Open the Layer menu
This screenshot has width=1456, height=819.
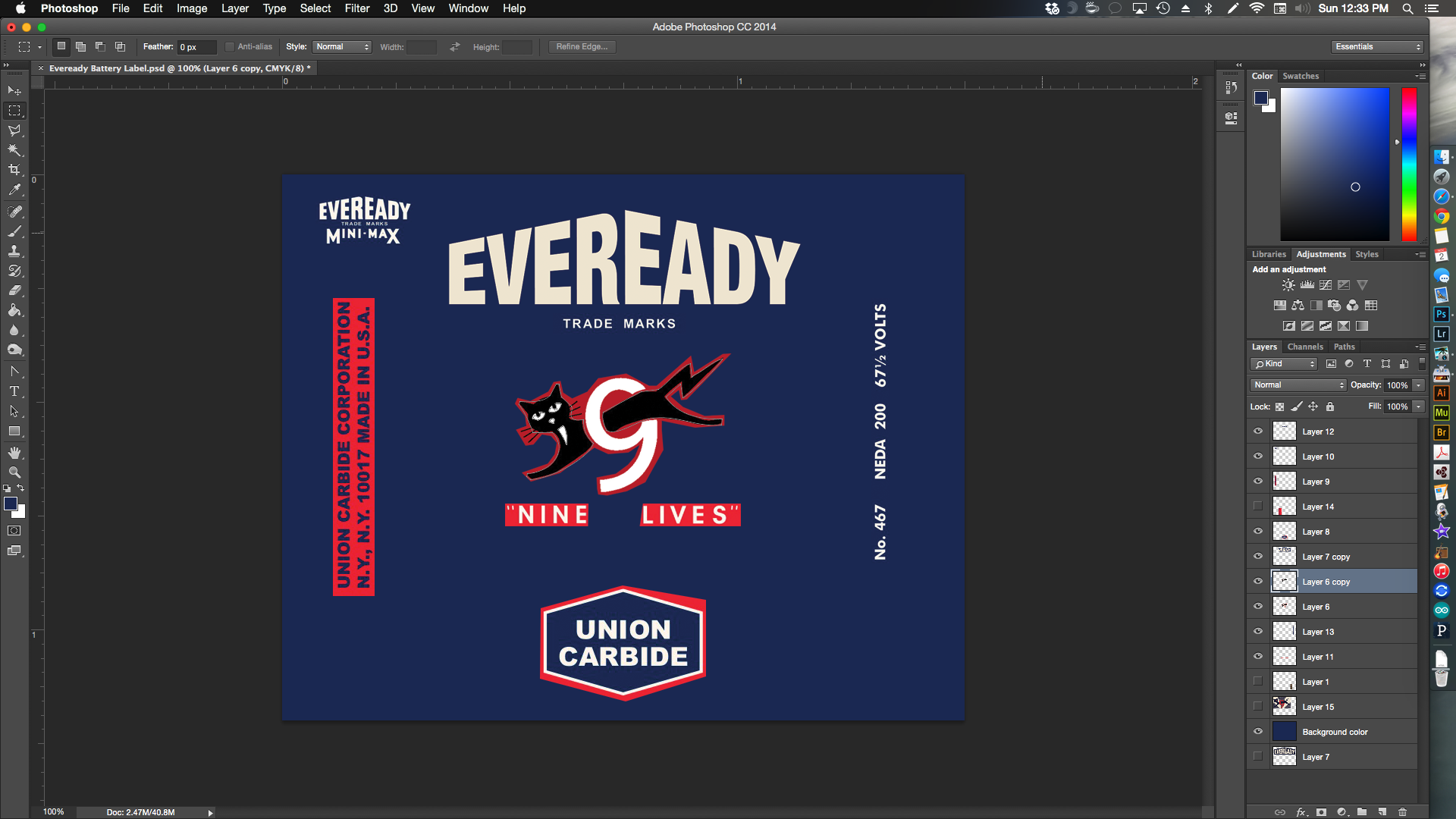pyautogui.click(x=235, y=8)
